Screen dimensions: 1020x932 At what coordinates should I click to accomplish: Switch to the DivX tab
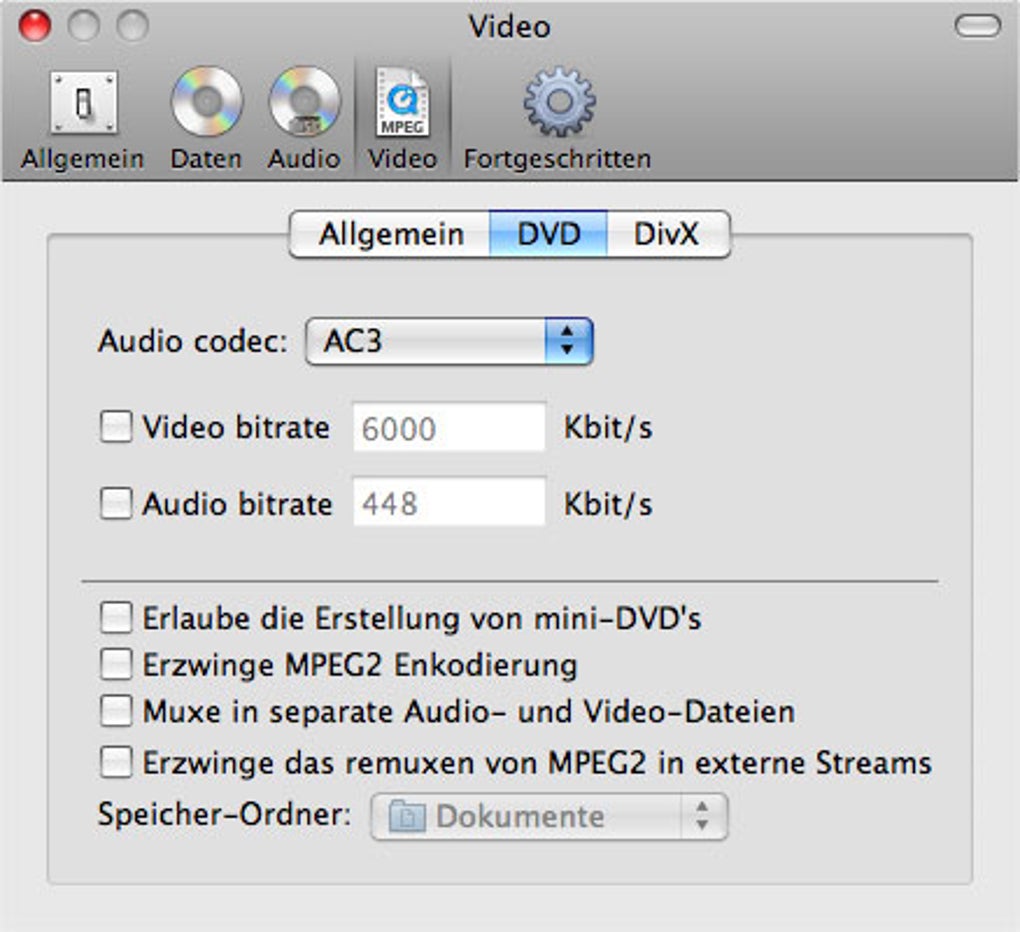point(667,234)
